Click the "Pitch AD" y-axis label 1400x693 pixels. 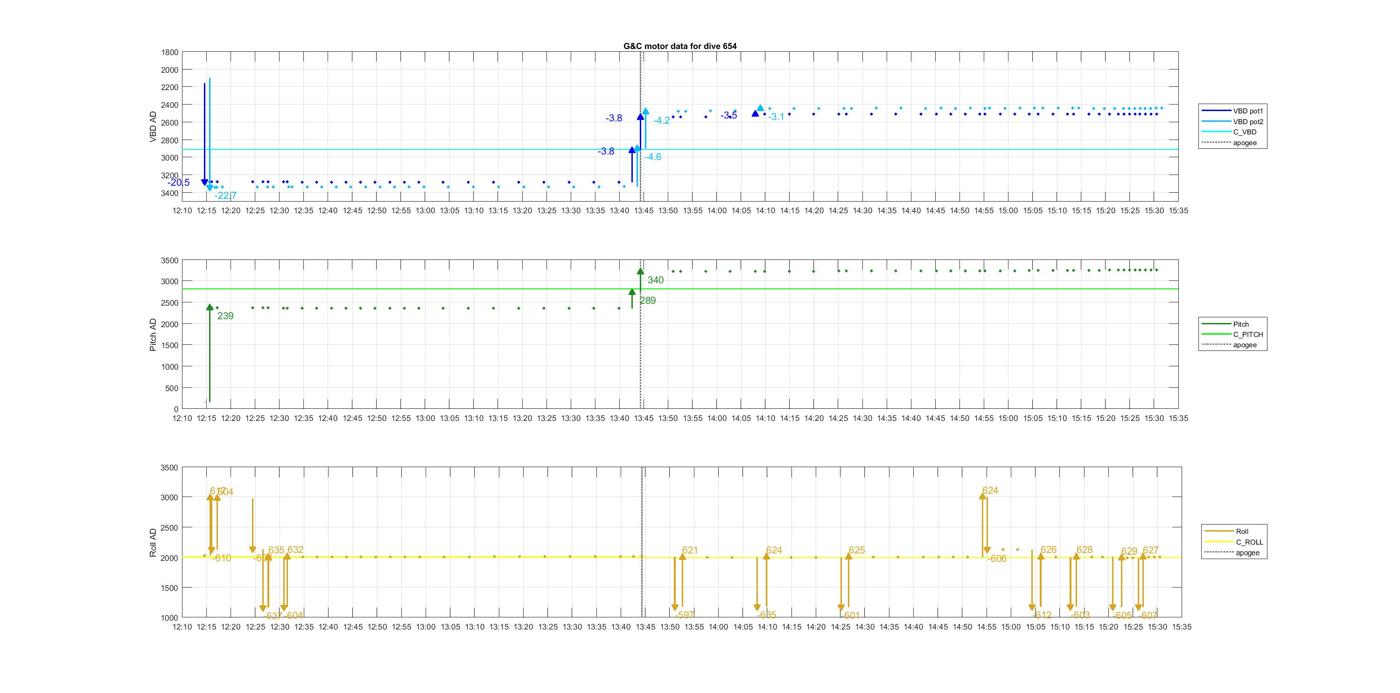pos(154,335)
